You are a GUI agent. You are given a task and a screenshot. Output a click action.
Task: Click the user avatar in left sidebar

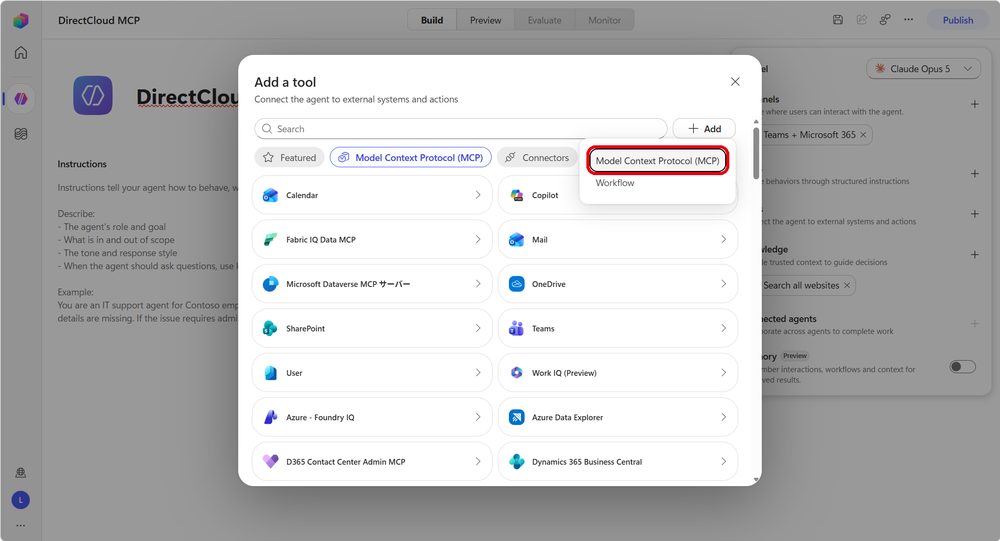20,500
